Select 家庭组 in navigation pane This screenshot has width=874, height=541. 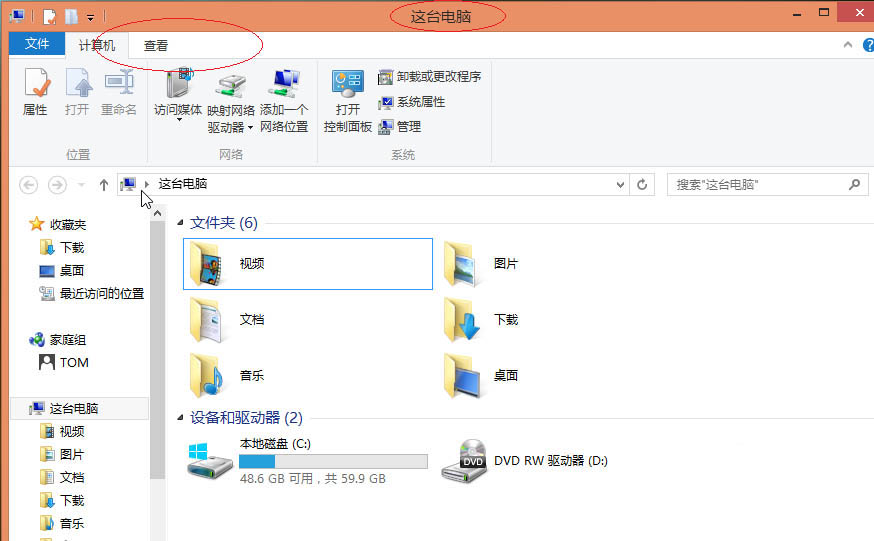coord(67,340)
